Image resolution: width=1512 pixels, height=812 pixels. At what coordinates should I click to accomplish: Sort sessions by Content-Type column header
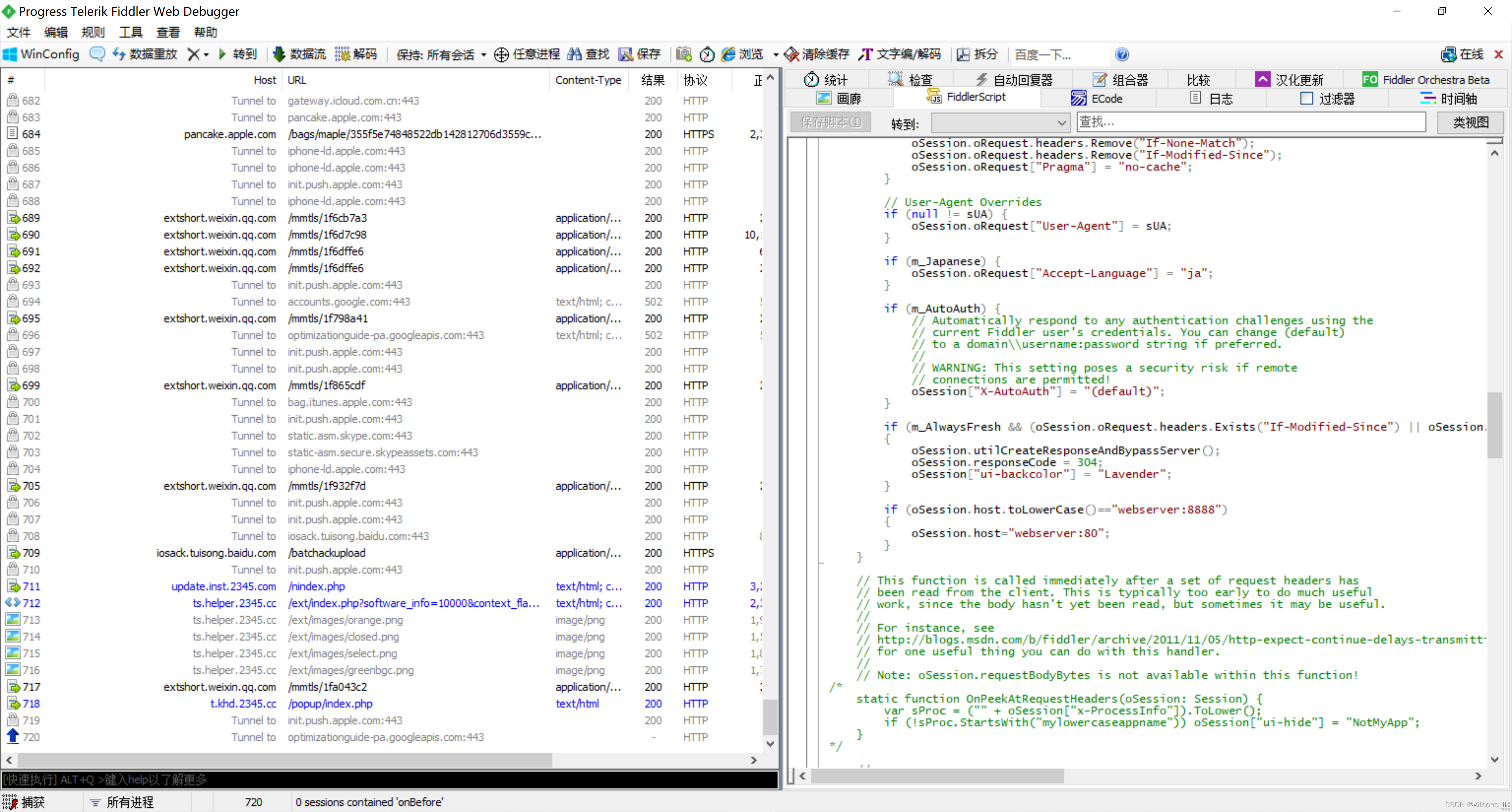pyautogui.click(x=588, y=80)
